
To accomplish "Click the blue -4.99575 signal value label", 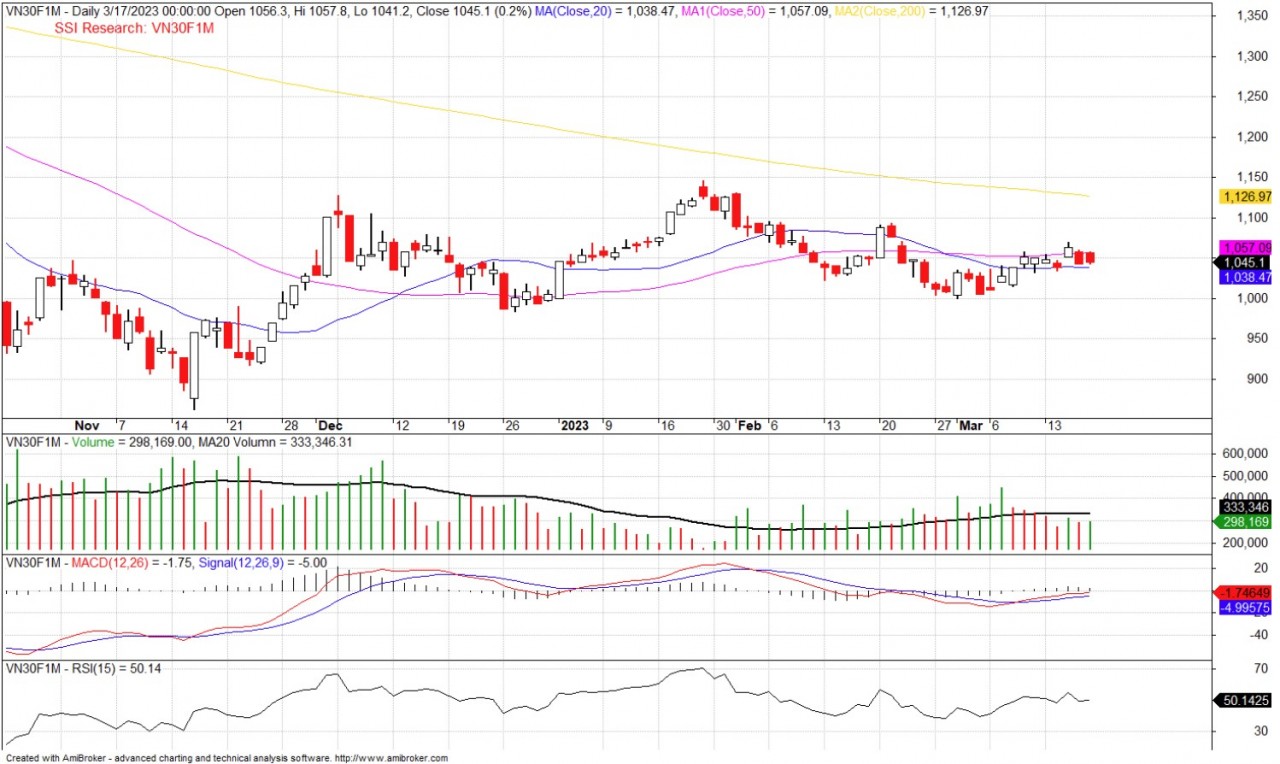I will point(1246,607).
